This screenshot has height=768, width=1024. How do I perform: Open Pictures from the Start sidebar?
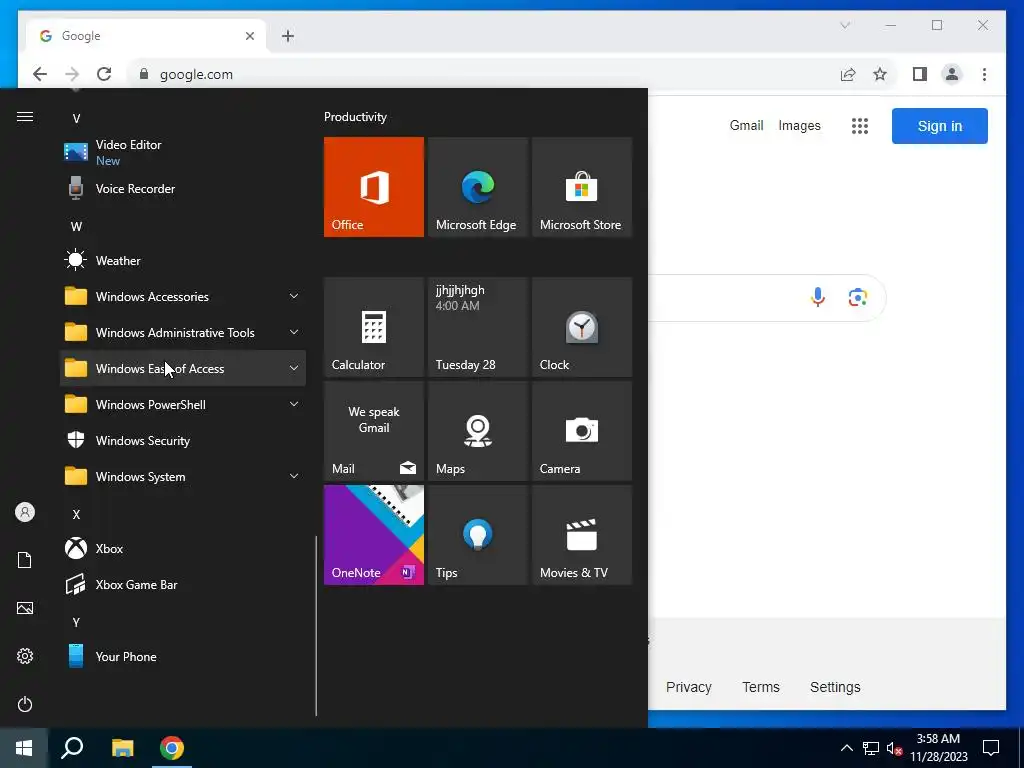[x=25, y=608]
